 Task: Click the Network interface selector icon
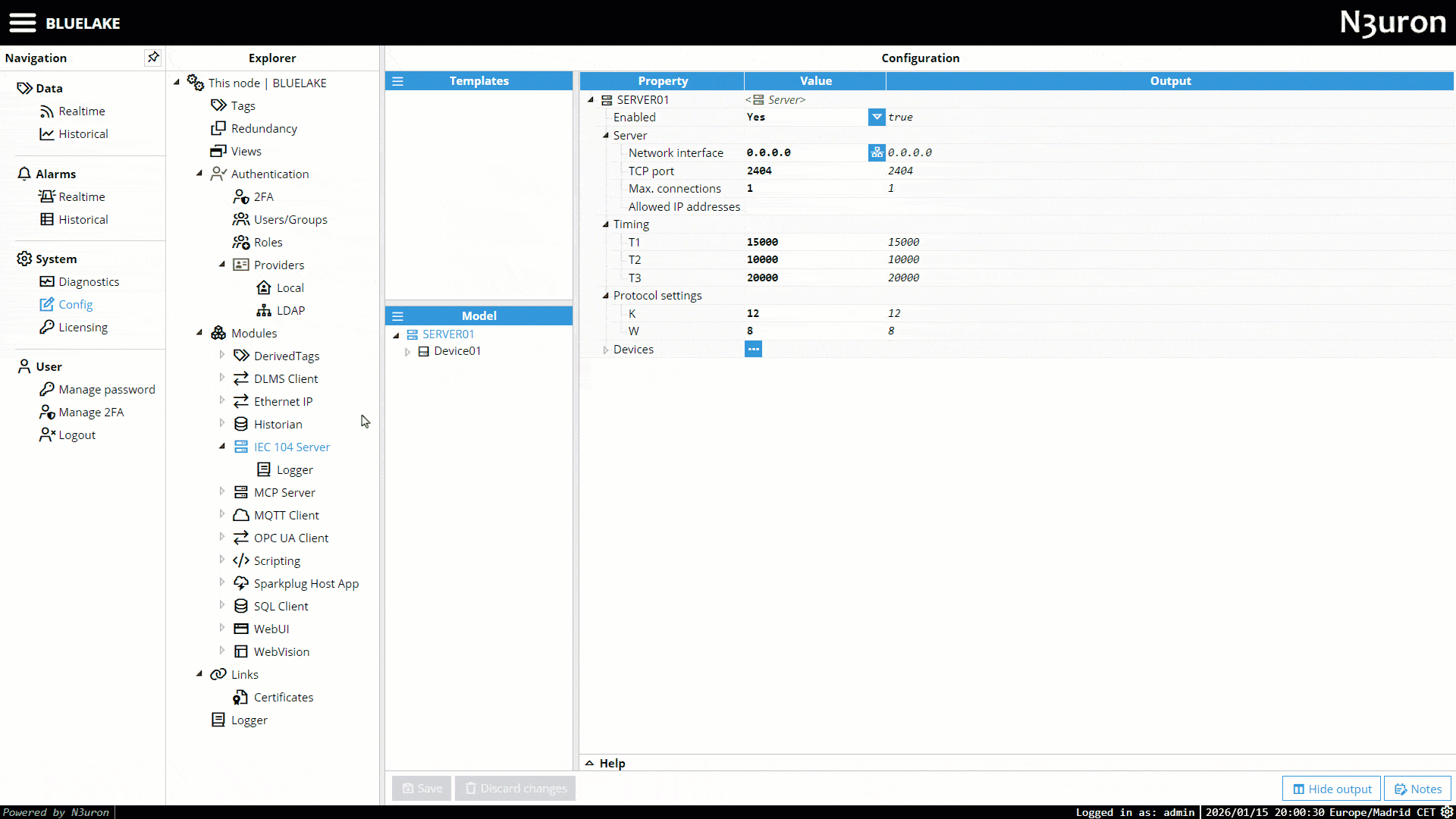tap(877, 152)
